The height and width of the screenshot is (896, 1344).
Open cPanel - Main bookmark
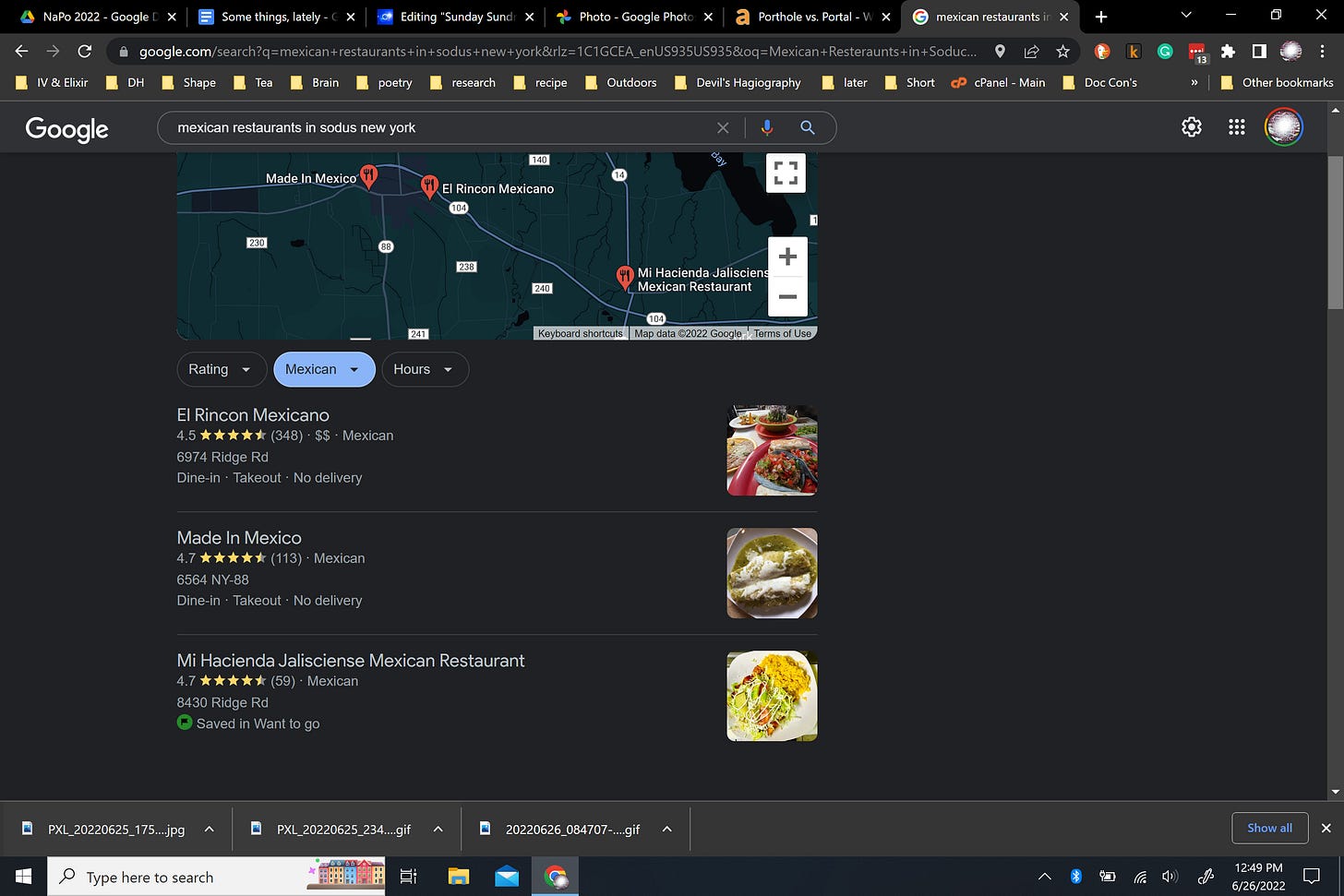[999, 82]
